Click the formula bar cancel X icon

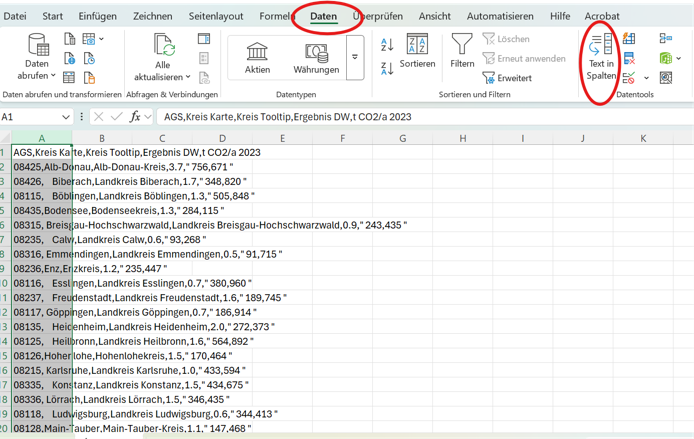click(99, 117)
